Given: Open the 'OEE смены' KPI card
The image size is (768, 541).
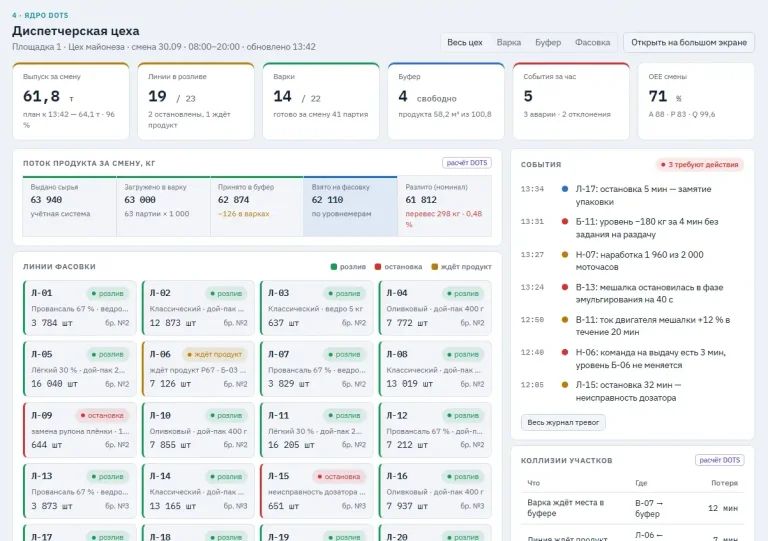Looking at the screenshot, I should pyautogui.click(x=696, y=101).
